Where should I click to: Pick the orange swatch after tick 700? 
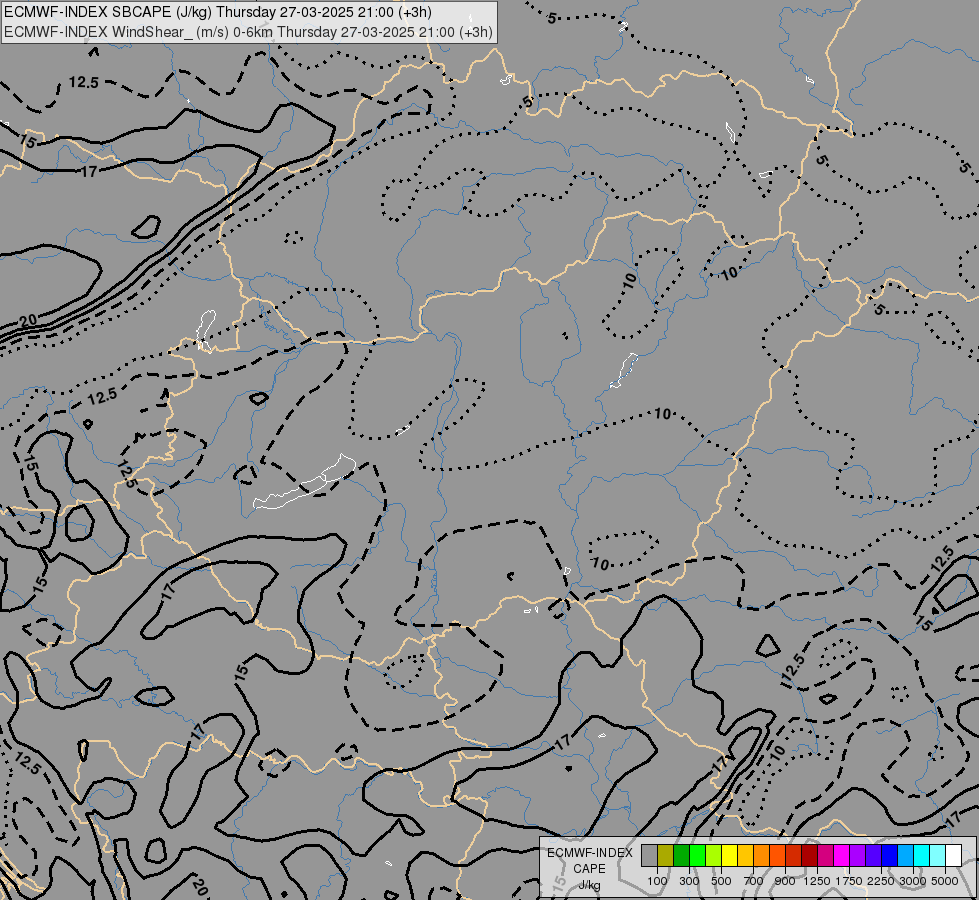[761, 855]
